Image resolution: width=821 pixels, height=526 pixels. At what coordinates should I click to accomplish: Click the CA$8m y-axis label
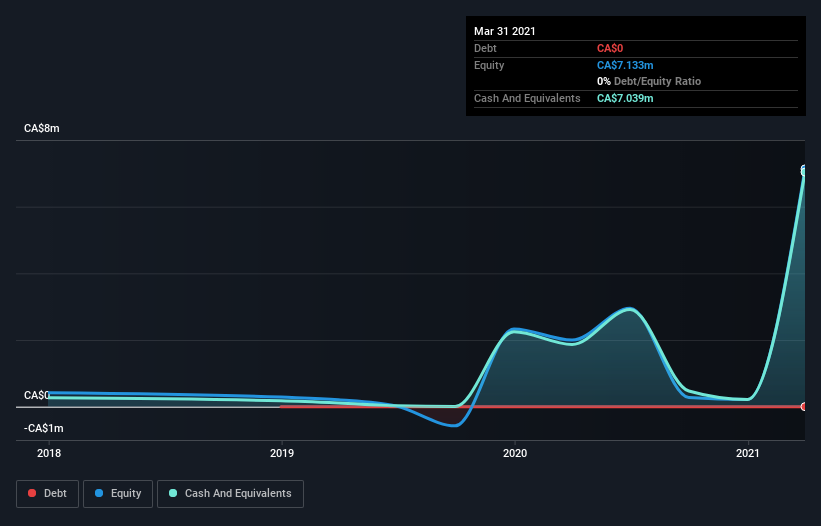(x=42, y=128)
